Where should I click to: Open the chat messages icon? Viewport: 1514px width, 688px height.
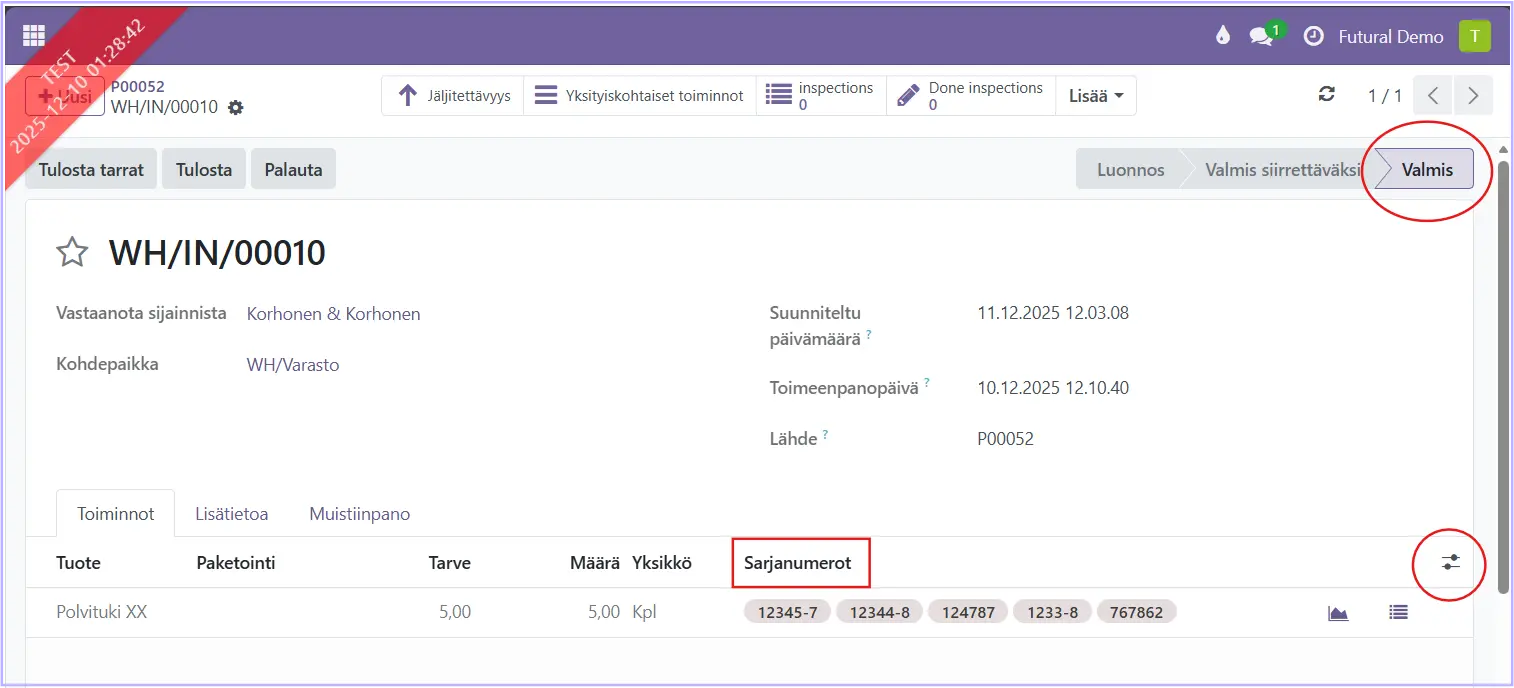tap(1261, 36)
